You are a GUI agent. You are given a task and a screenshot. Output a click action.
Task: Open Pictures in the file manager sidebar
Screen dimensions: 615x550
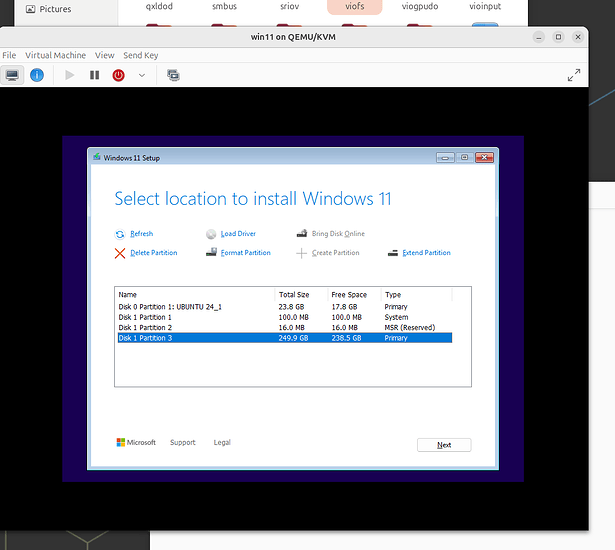[x=49, y=9]
